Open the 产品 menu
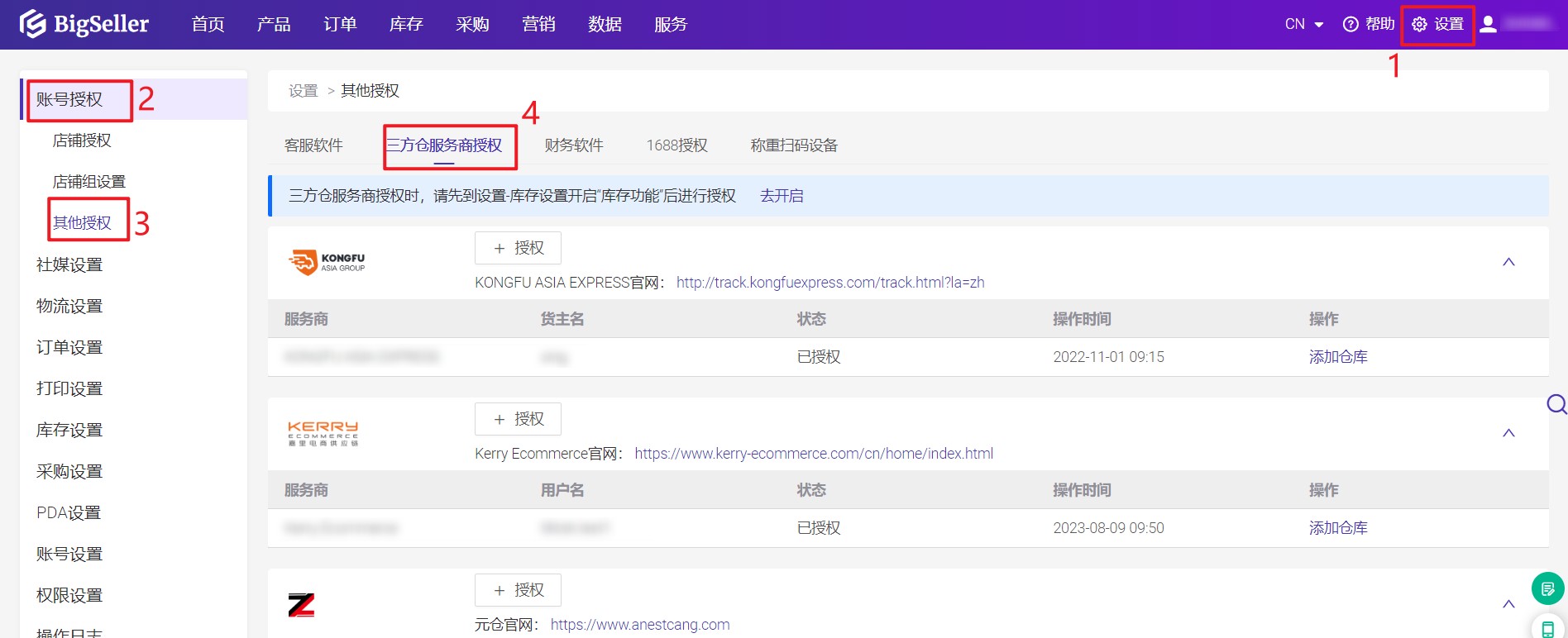This screenshot has height=638, width=1568. pyautogui.click(x=274, y=24)
